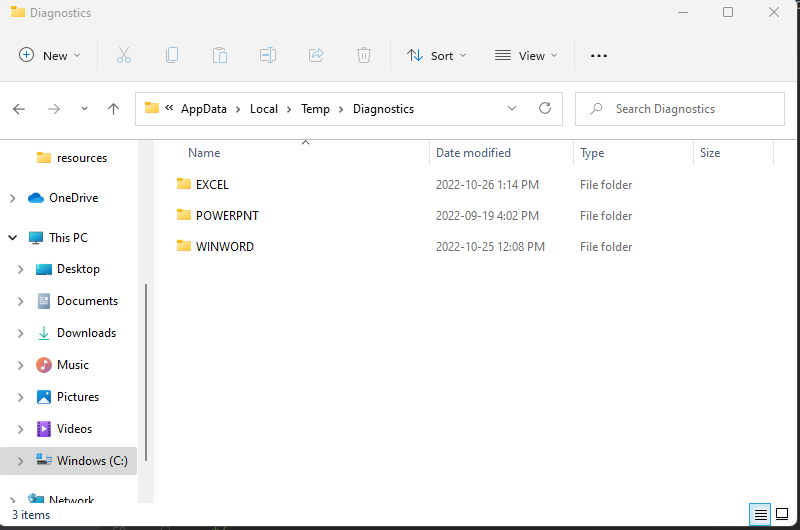
Task: Sort by Date modified column header
Action: coord(473,153)
